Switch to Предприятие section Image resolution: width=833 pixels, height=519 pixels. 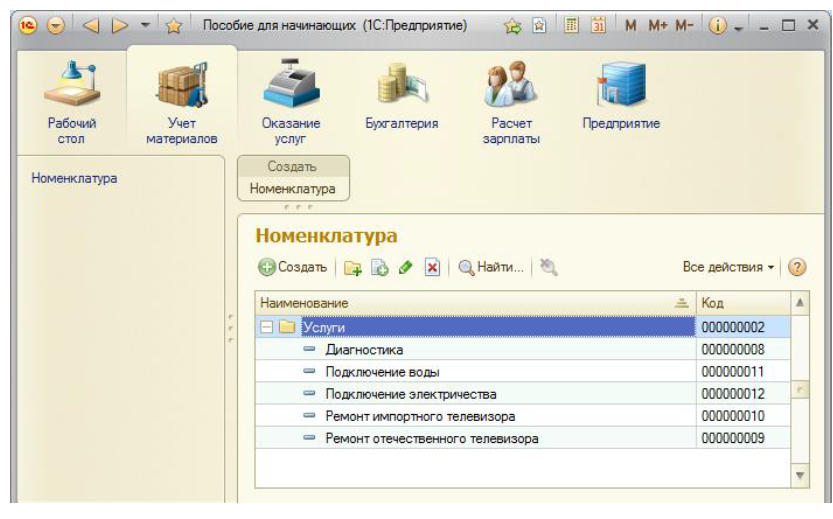(x=621, y=96)
